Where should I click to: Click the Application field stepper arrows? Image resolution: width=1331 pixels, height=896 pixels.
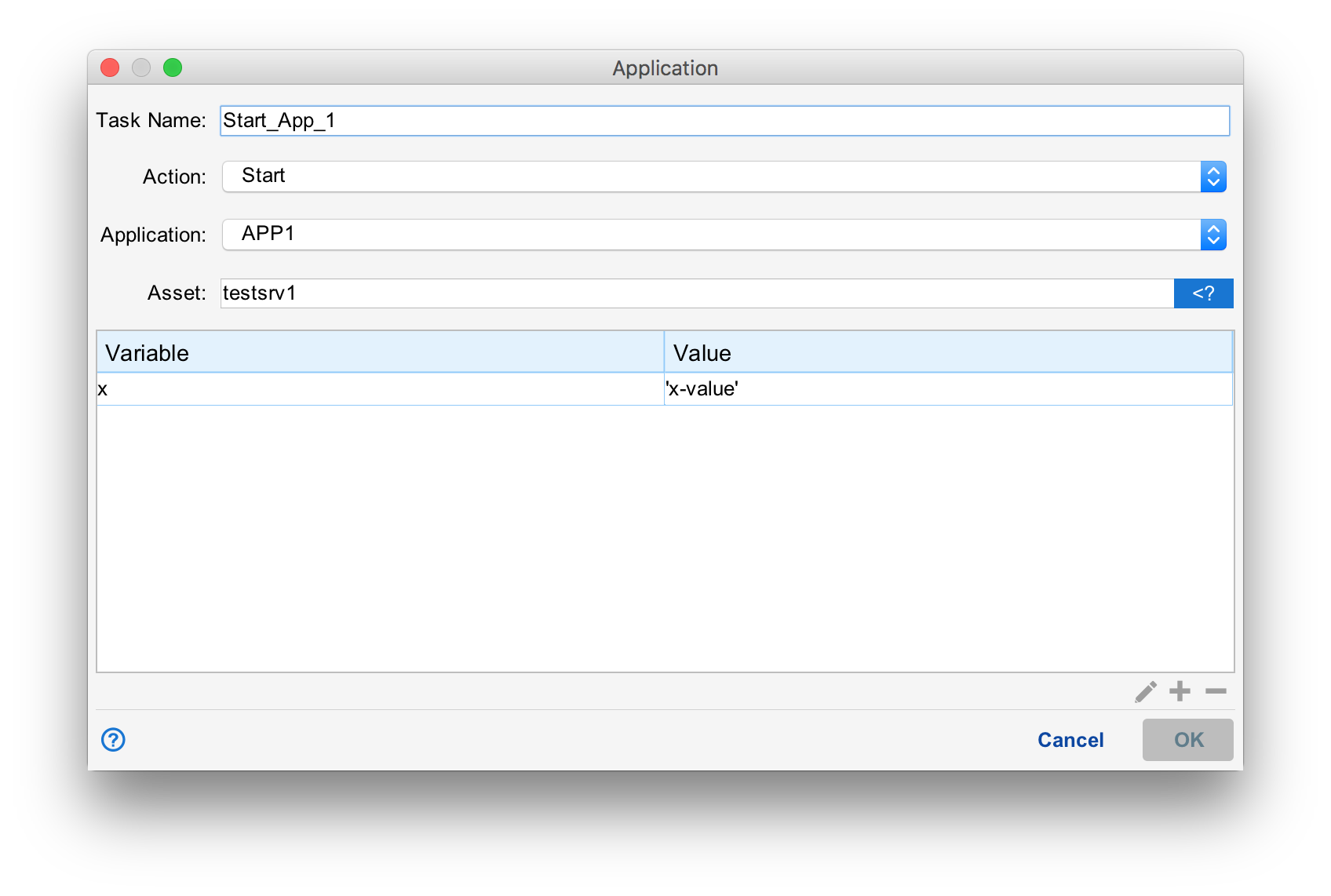point(1213,235)
